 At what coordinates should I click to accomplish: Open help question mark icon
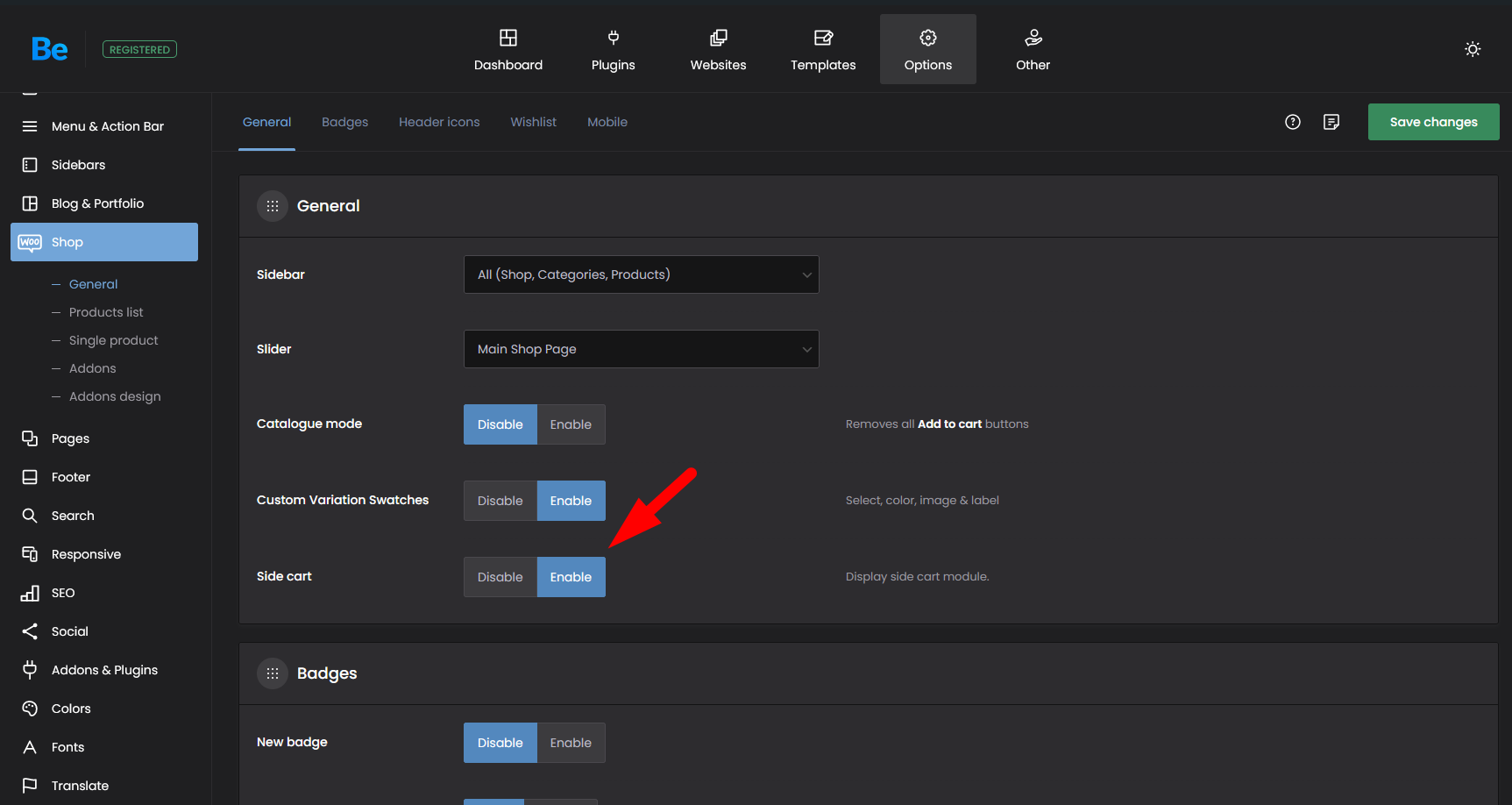[x=1293, y=122]
